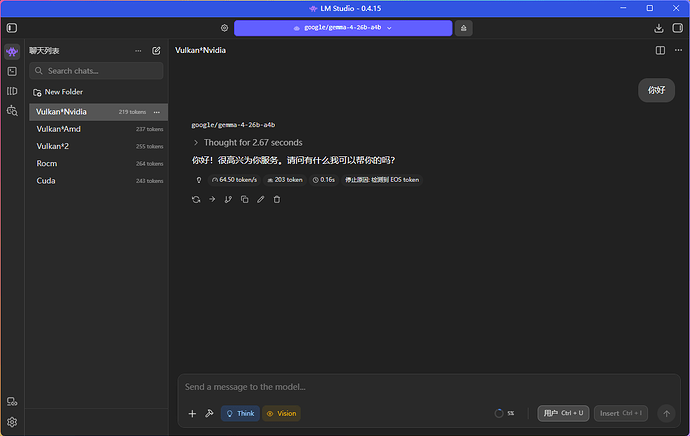Minimize the LM Studio window
Viewport: 690px width, 436px height.
pyautogui.click(x=623, y=8)
